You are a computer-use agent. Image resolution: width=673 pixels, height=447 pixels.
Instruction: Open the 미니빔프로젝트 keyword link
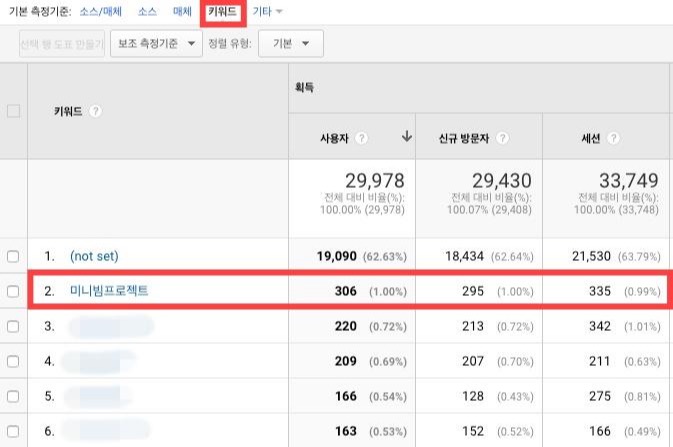(109, 291)
